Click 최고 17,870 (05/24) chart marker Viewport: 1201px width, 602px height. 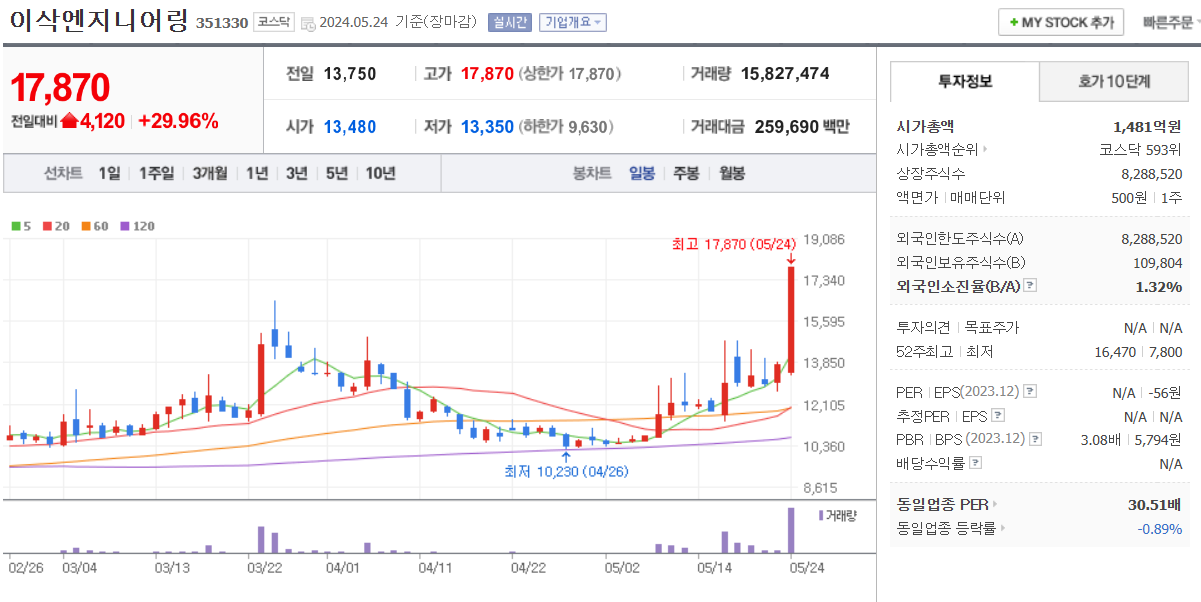pos(733,244)
